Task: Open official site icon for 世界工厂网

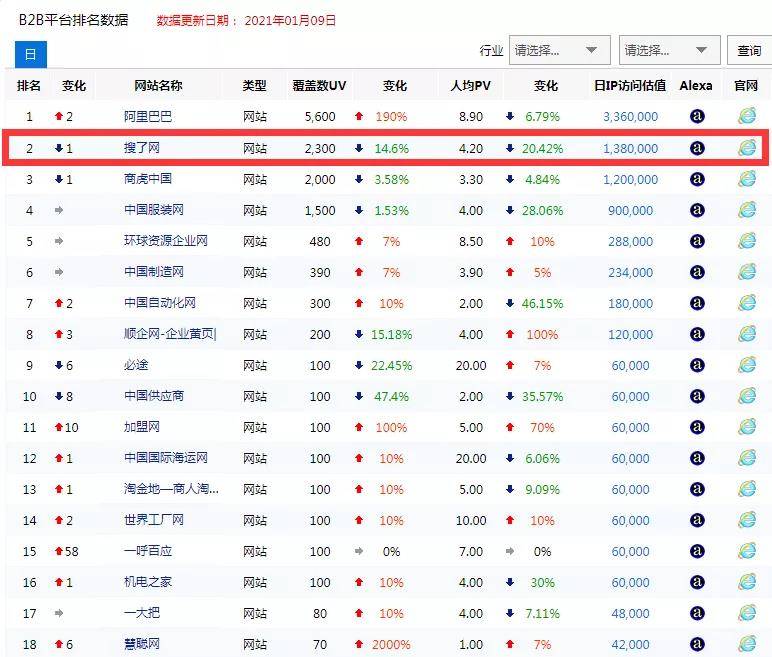Action: pos(747,520)
